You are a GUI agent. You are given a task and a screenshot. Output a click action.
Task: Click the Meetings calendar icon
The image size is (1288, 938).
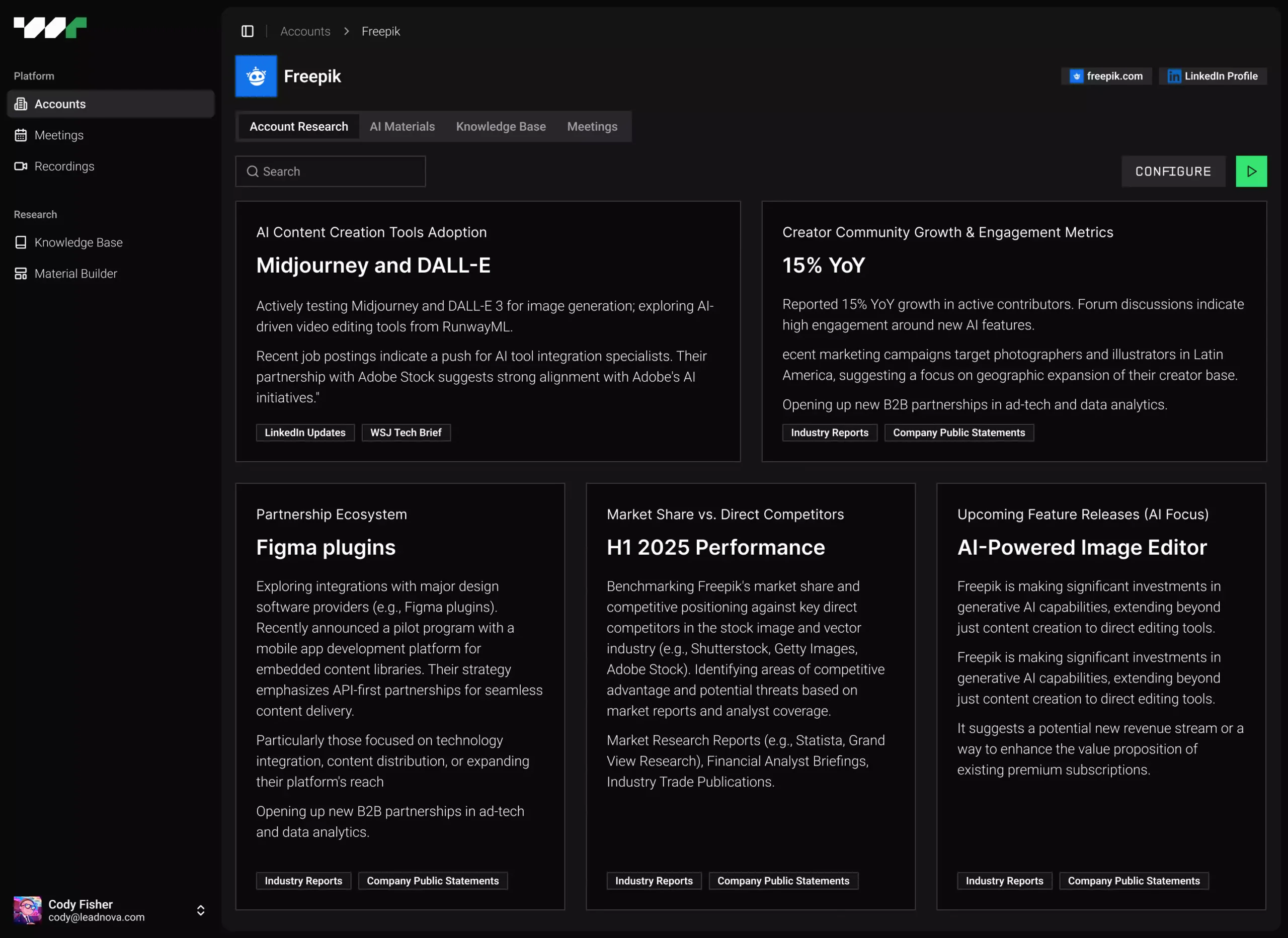(x=21, y=135)
